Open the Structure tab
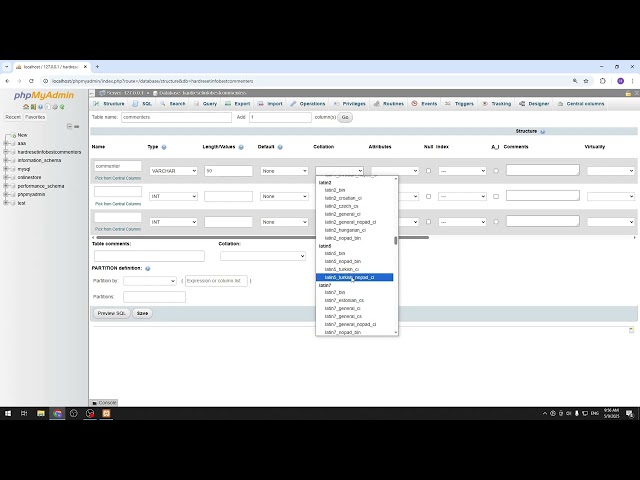 tap(109, 104)
